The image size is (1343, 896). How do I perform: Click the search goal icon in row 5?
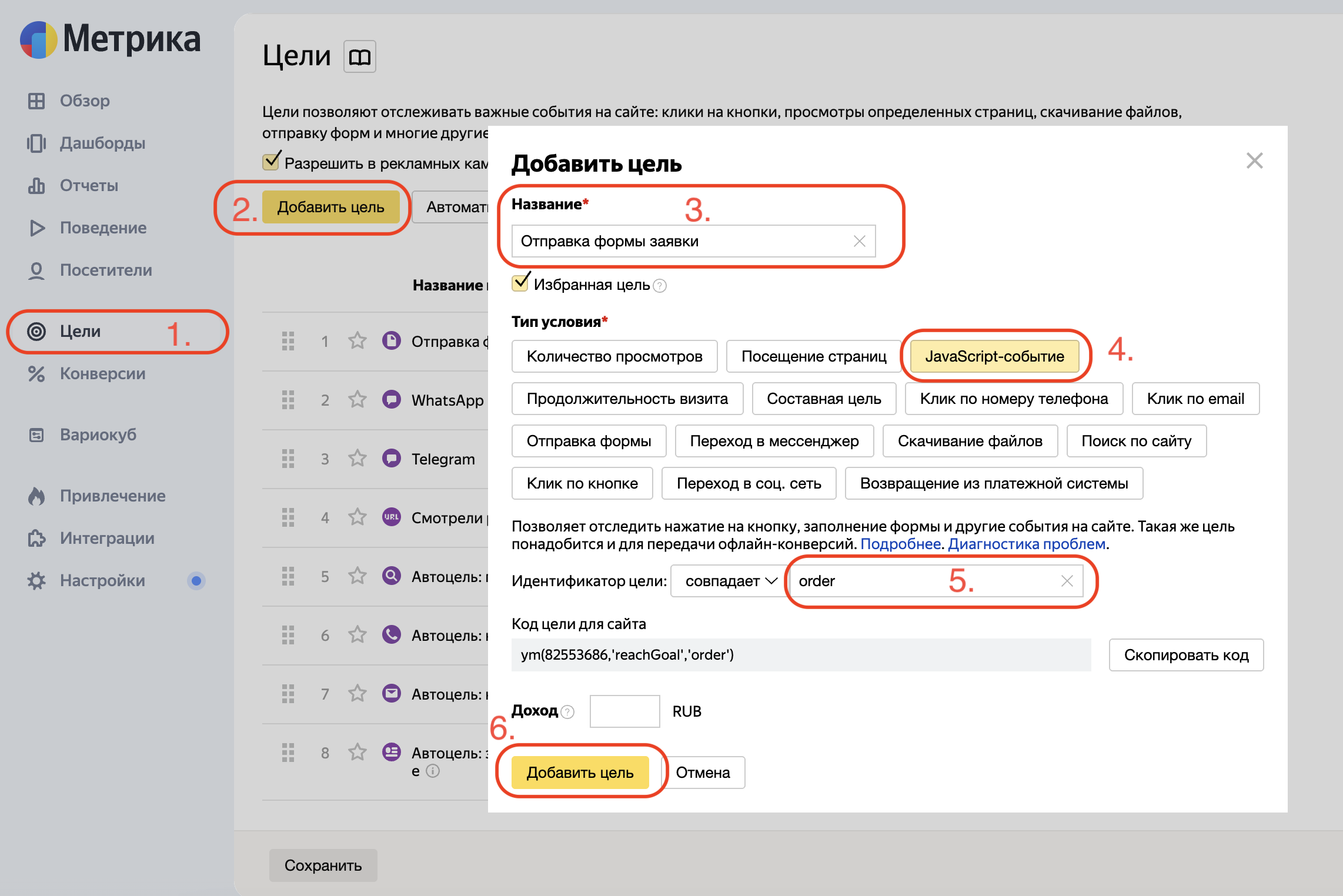(392, 576)
